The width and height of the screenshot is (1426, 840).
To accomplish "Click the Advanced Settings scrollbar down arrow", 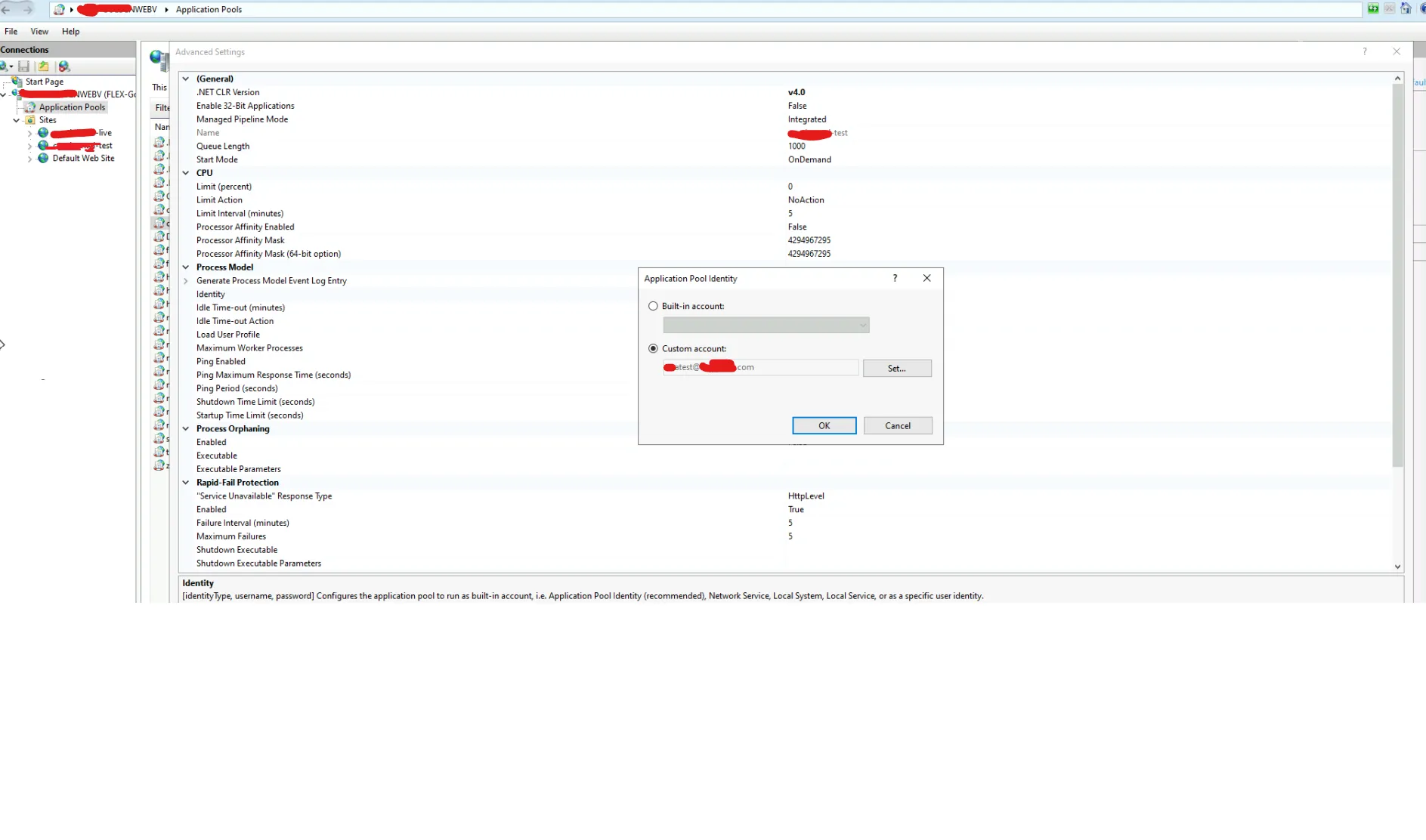I will pyautogui.click(x=1397, y=567).
